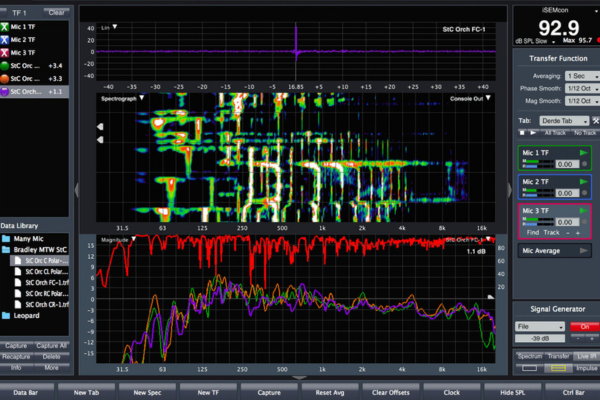
Task: Open the Phase Smooth 1/12 Oct dropdown
Action: click(582, 88)
